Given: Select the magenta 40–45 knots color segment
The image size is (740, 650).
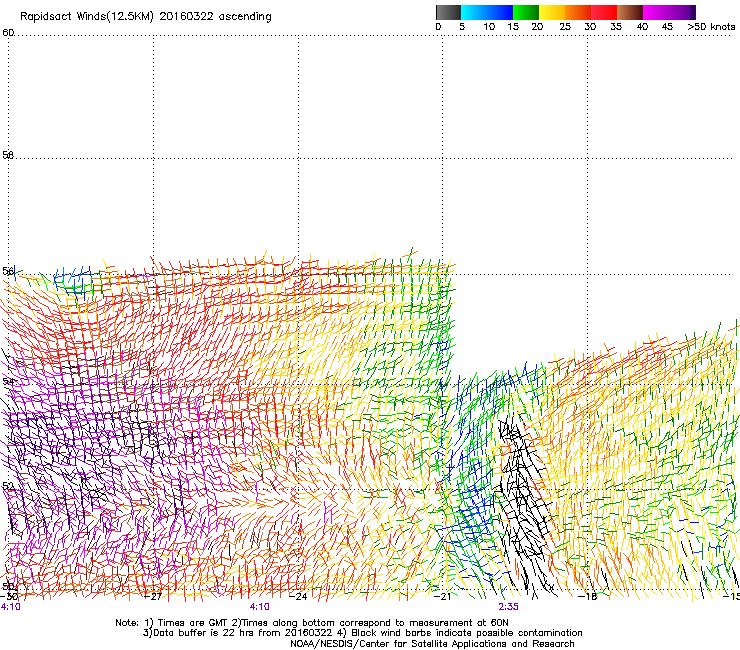Looking at the screenshot, I should click(656, 12).
